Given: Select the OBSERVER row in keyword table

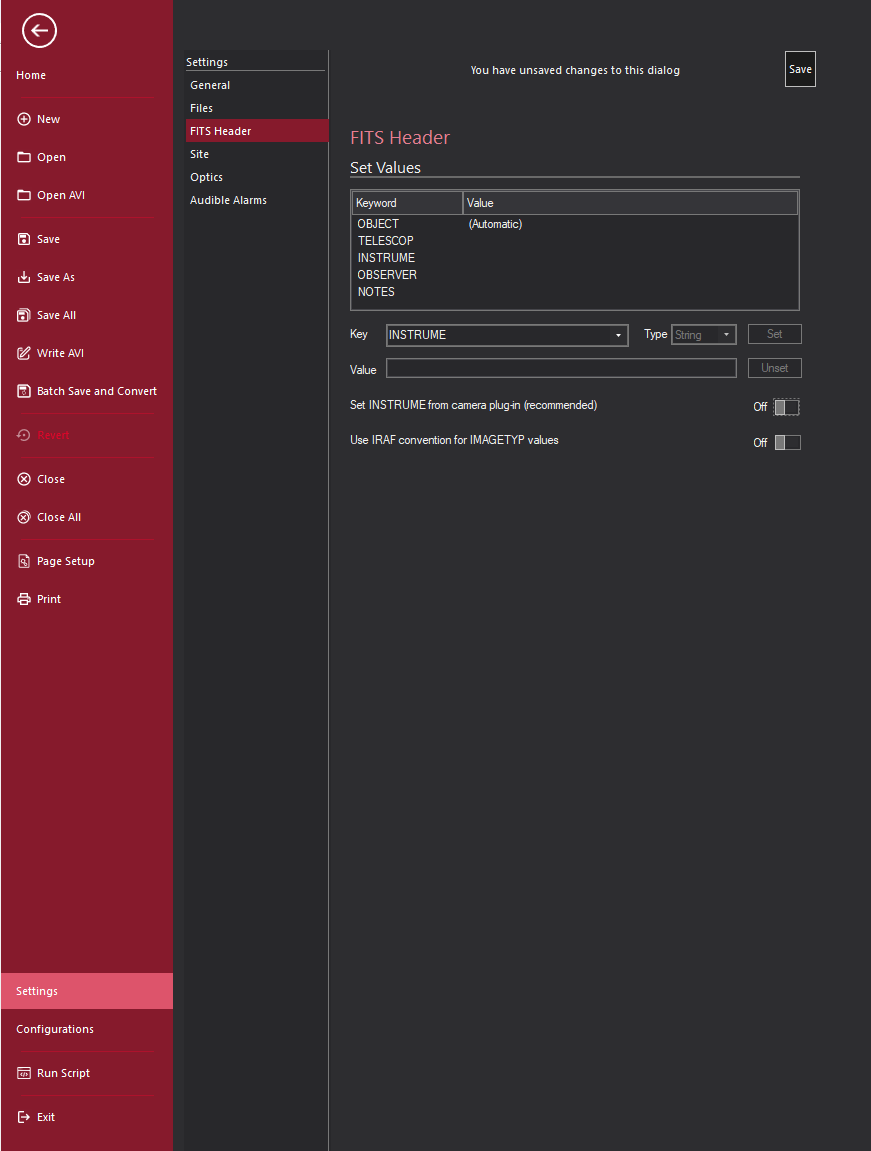Looking at the screenshot, I should 387,275.
